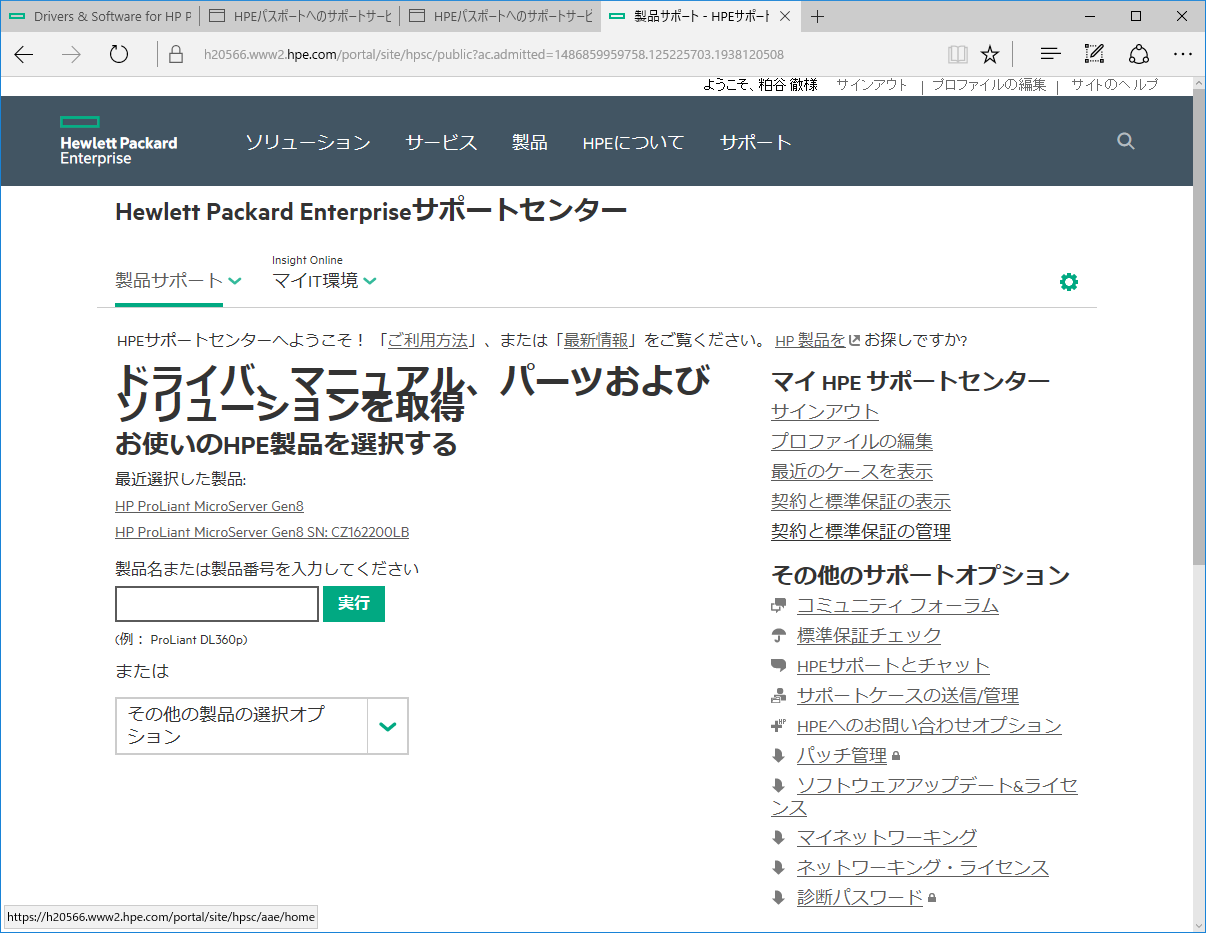1206x933 pixels.
Task: Open the サービス navigation menu
Action: 441,143
